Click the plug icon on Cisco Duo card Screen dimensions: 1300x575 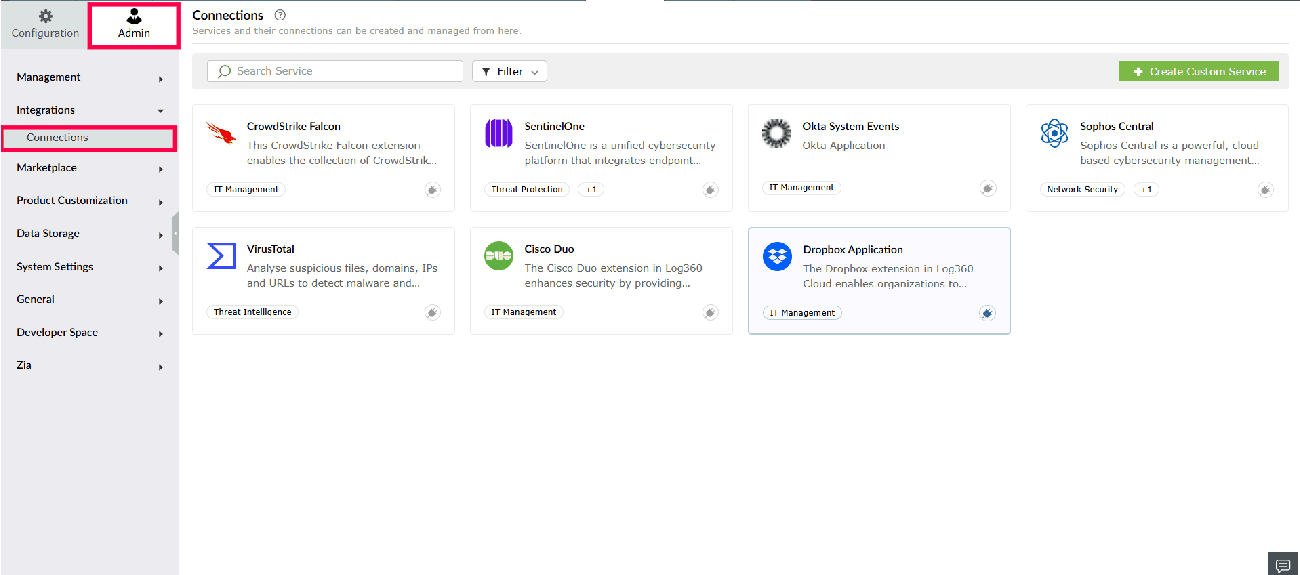point(710,313)
